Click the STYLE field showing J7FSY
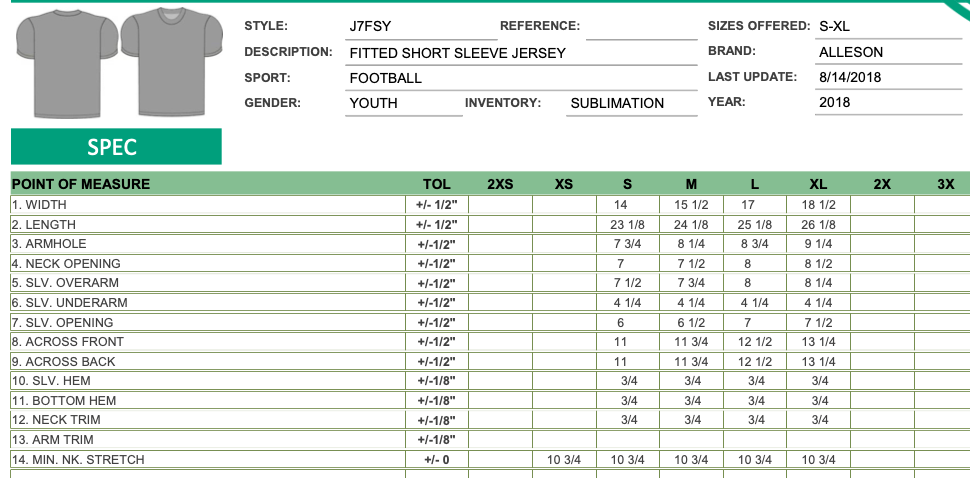The width and height of the screenshot is (970, 478). pyautogui.click(x=423, y=27)
